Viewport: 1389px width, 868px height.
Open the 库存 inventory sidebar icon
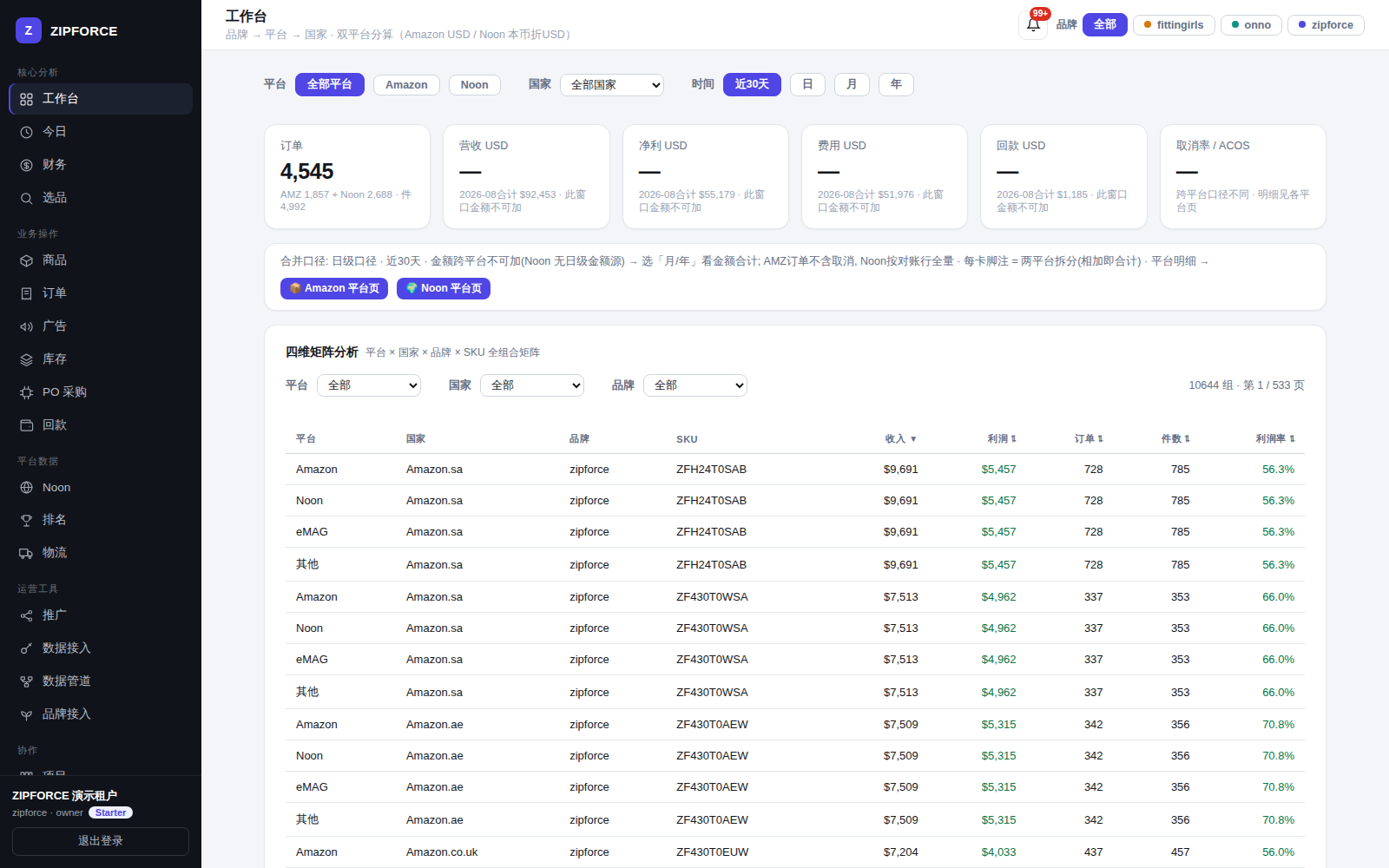tap(27, 359)
